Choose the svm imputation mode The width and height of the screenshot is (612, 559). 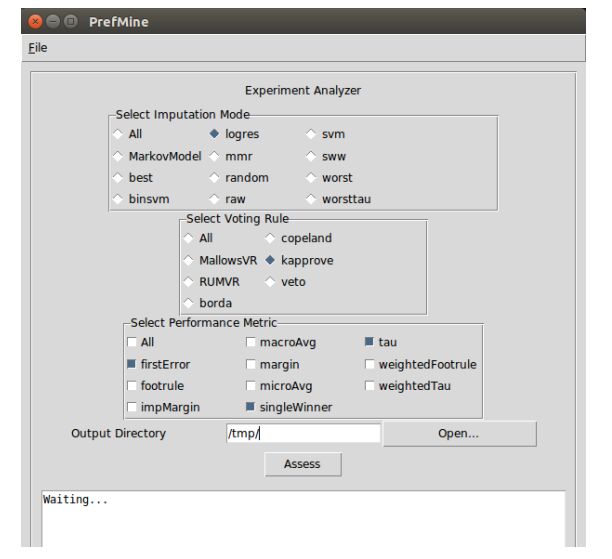(312, 134)
